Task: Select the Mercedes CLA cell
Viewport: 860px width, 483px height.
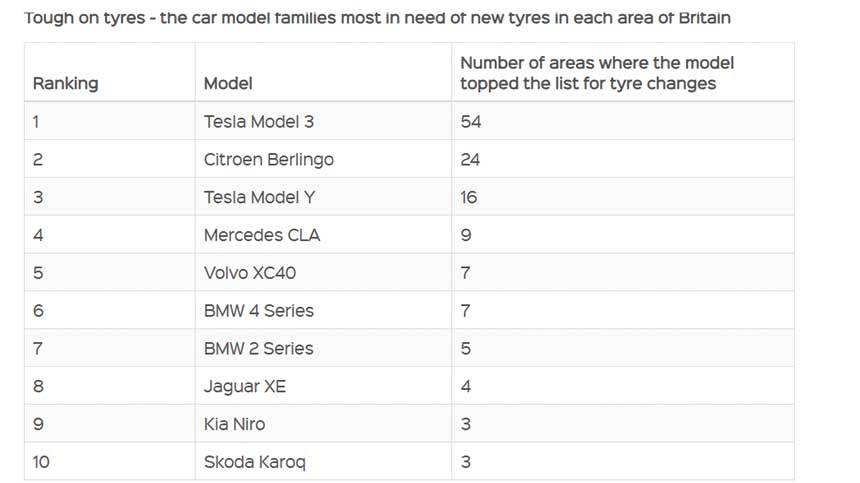Action: coord(262,236)
